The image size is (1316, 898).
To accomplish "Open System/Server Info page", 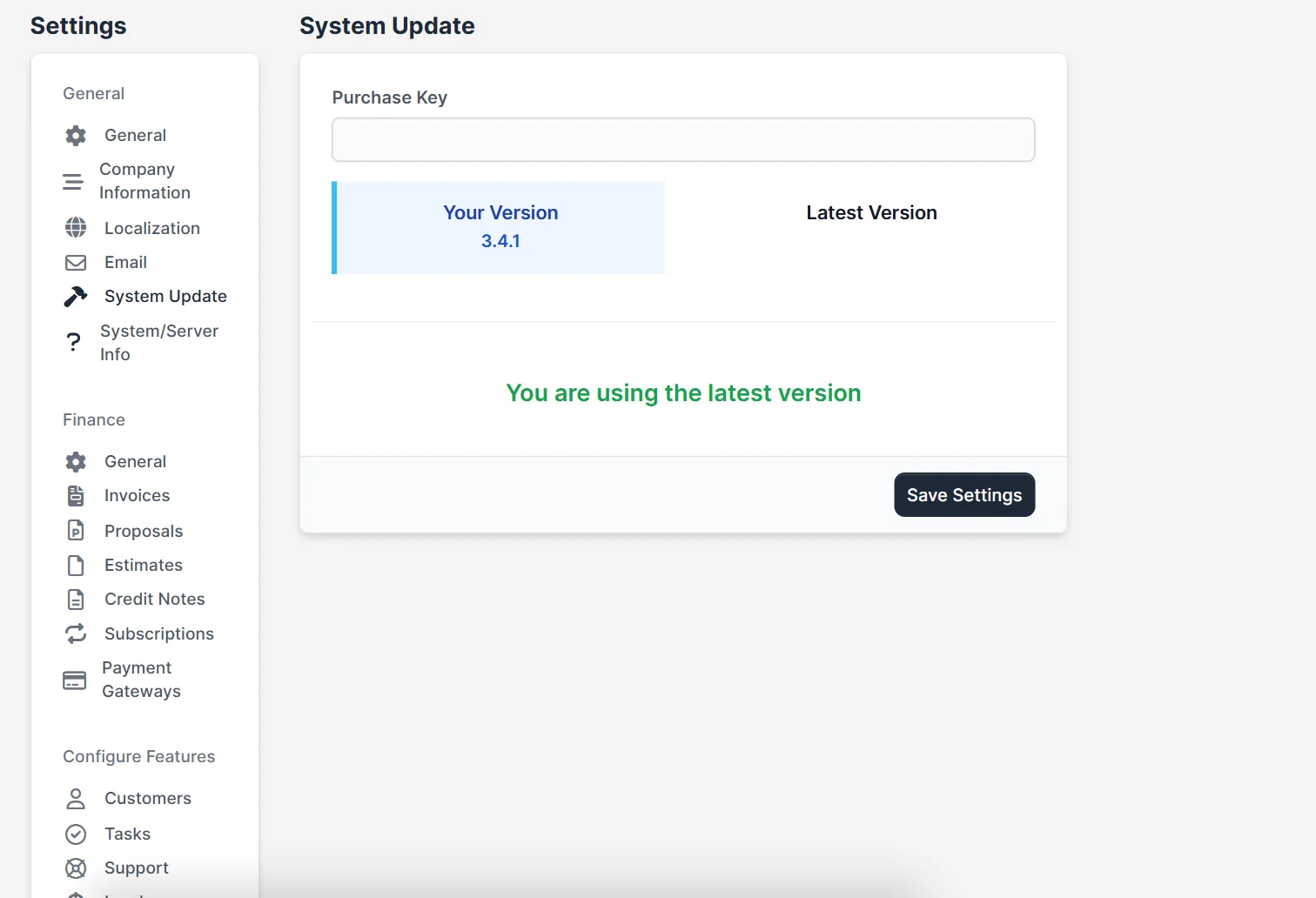I will (159, 342).
